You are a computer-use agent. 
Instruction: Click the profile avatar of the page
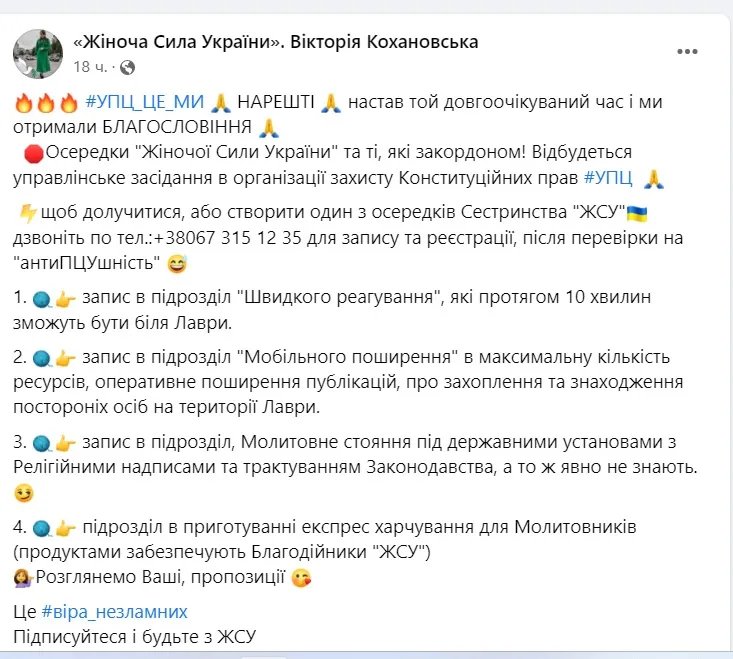coord(38,53)
